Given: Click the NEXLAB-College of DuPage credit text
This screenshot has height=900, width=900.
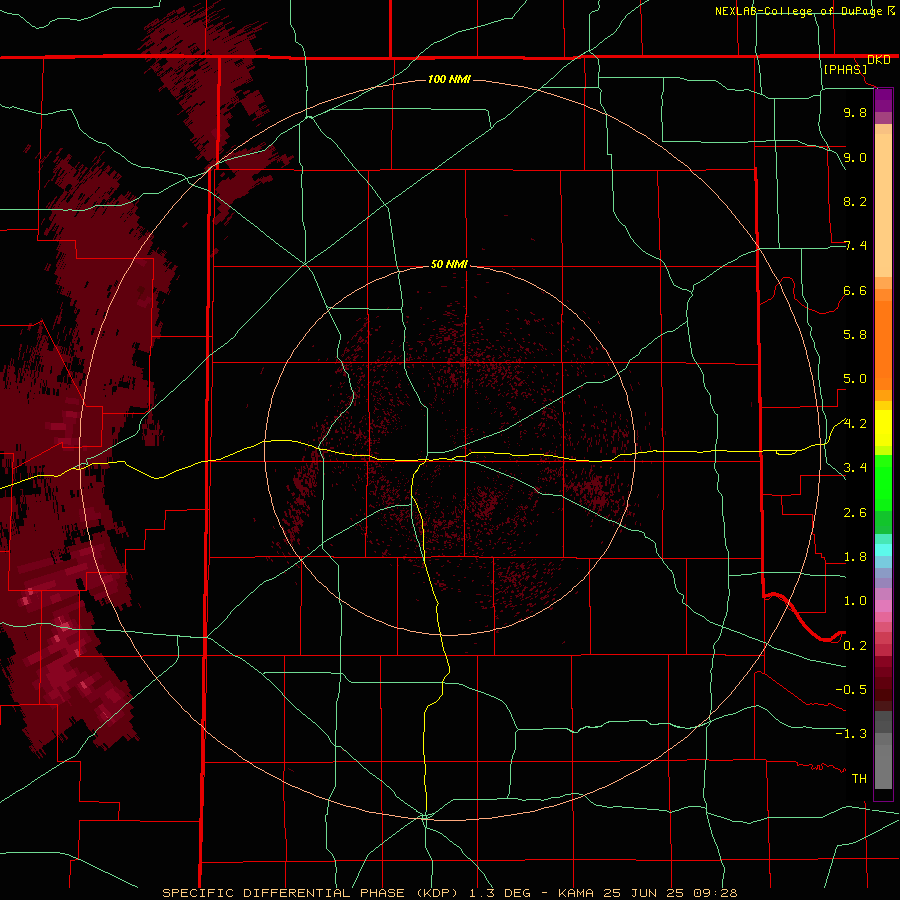Looking at the screenshot, I should [798, 11].
